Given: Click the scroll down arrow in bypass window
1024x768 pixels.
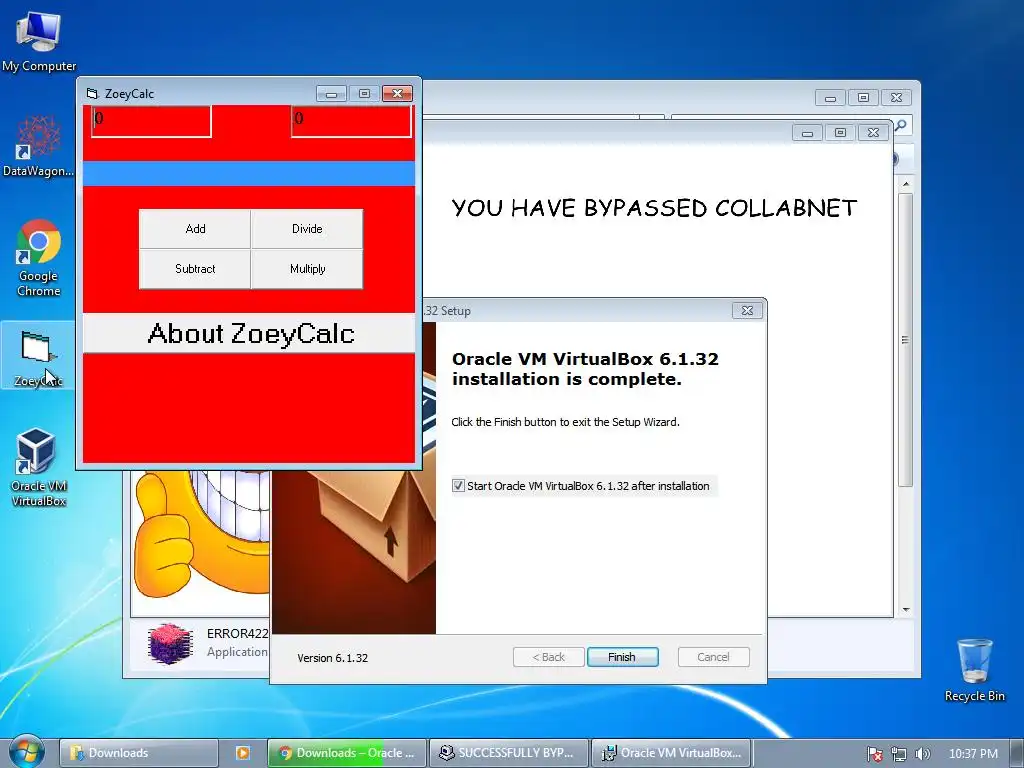Looking at the screenshot, I should point(906,609).
